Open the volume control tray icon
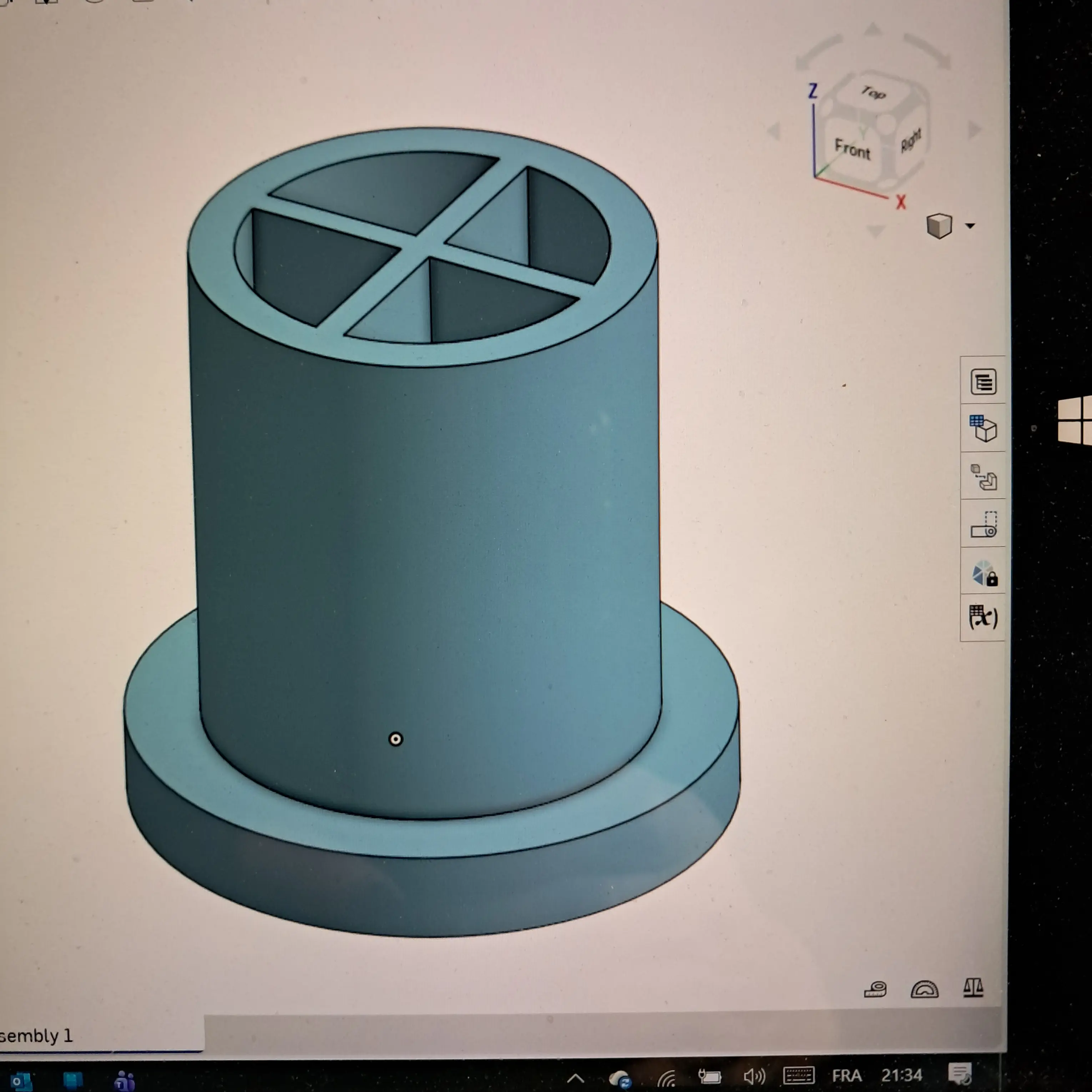 tap(754, 1076)
